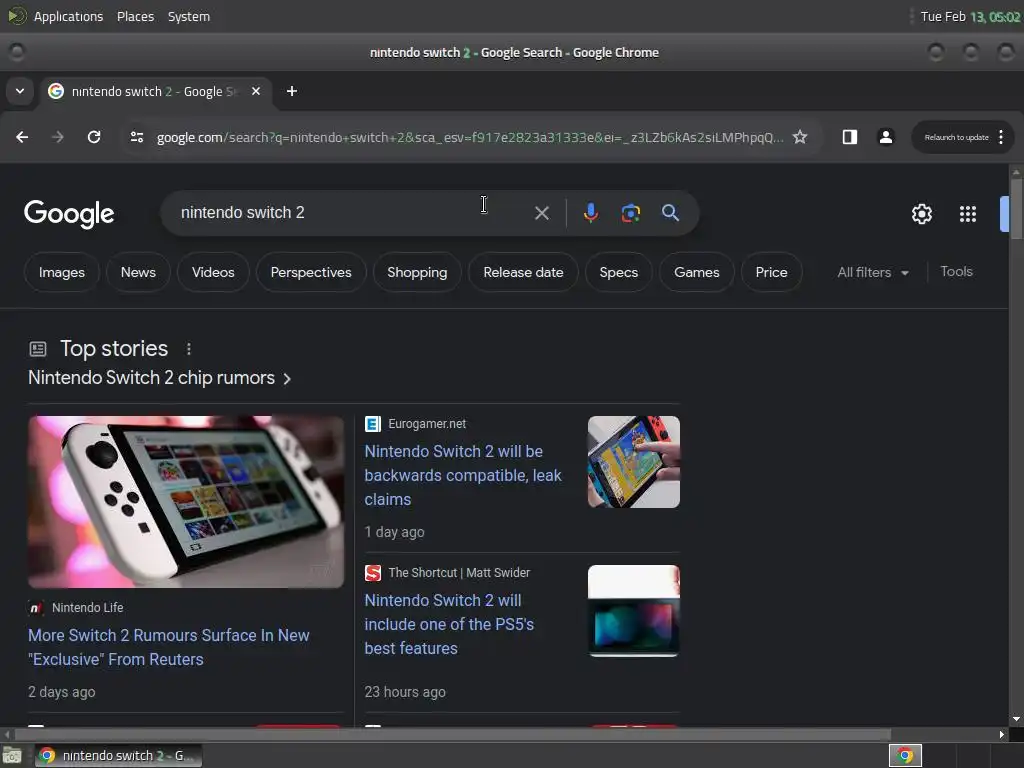The height and width of the screenshot is (768, 1024).
Task: Bookmark this page with the star icon
Action: (800, 137)
